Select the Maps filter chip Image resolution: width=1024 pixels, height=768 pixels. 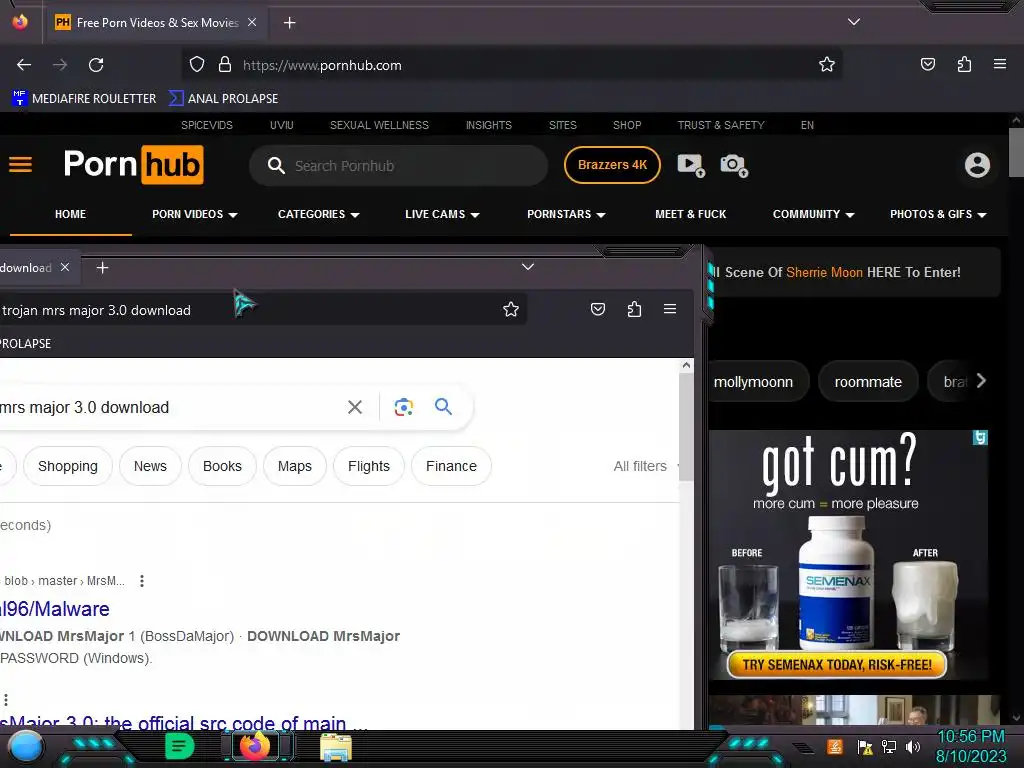point(295,466)
